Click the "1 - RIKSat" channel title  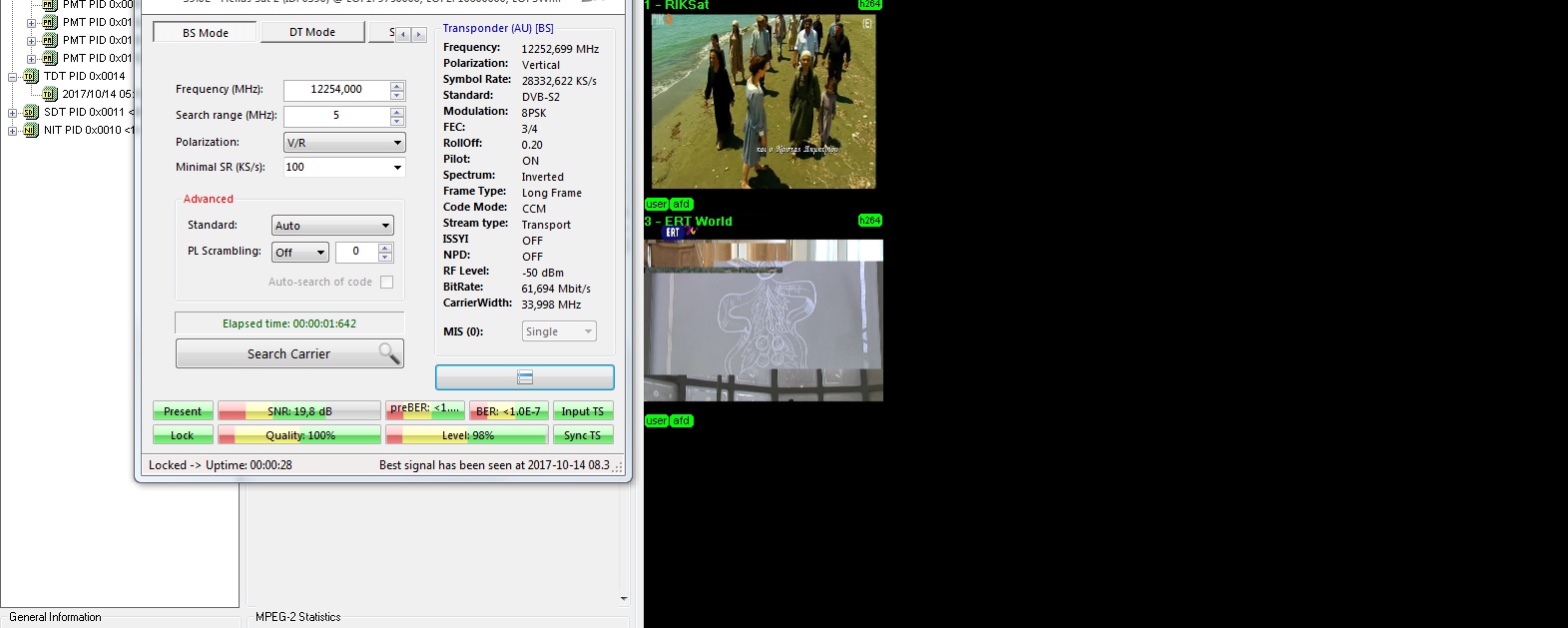(x=677, y=5)
